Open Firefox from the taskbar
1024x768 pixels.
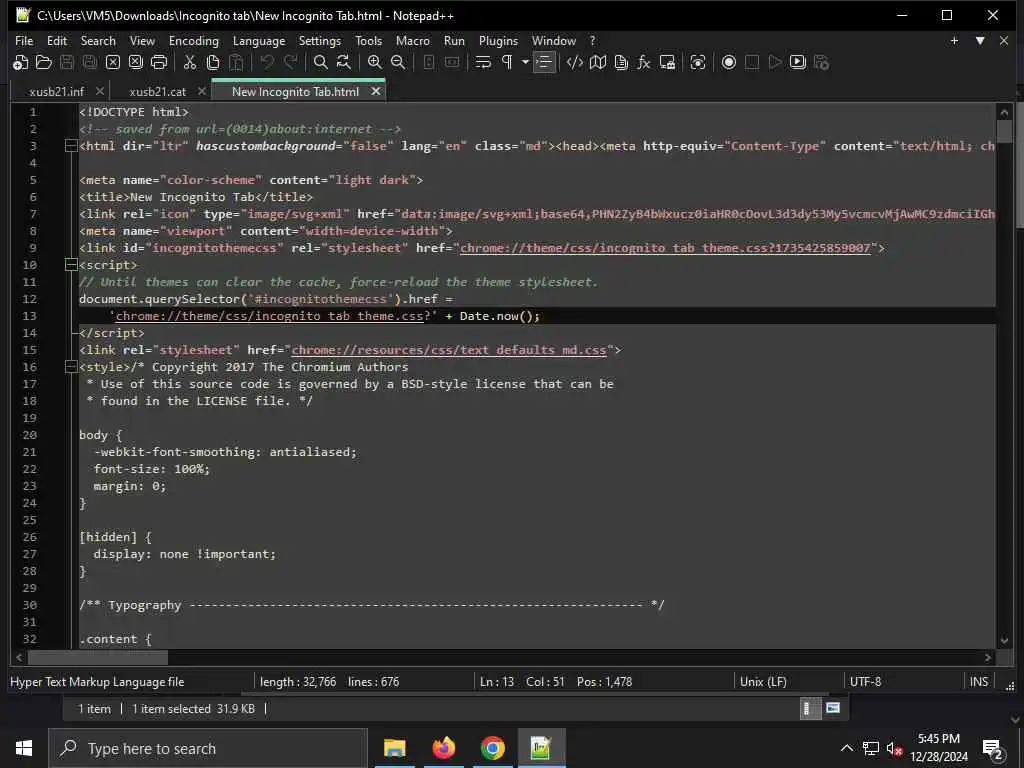pyautogui.click(x=443, y=748)
